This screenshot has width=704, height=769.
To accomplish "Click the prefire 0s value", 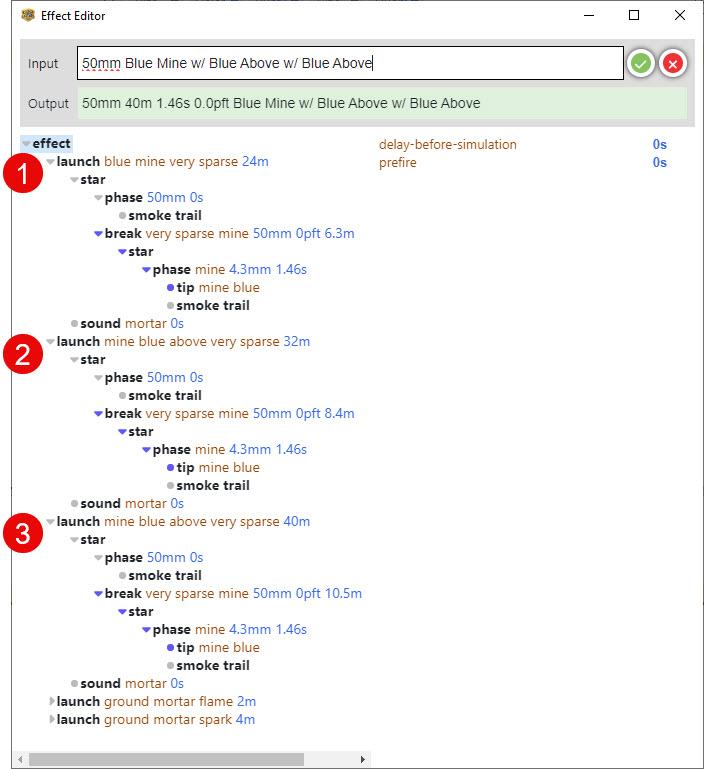I will [x=659, y=162].
